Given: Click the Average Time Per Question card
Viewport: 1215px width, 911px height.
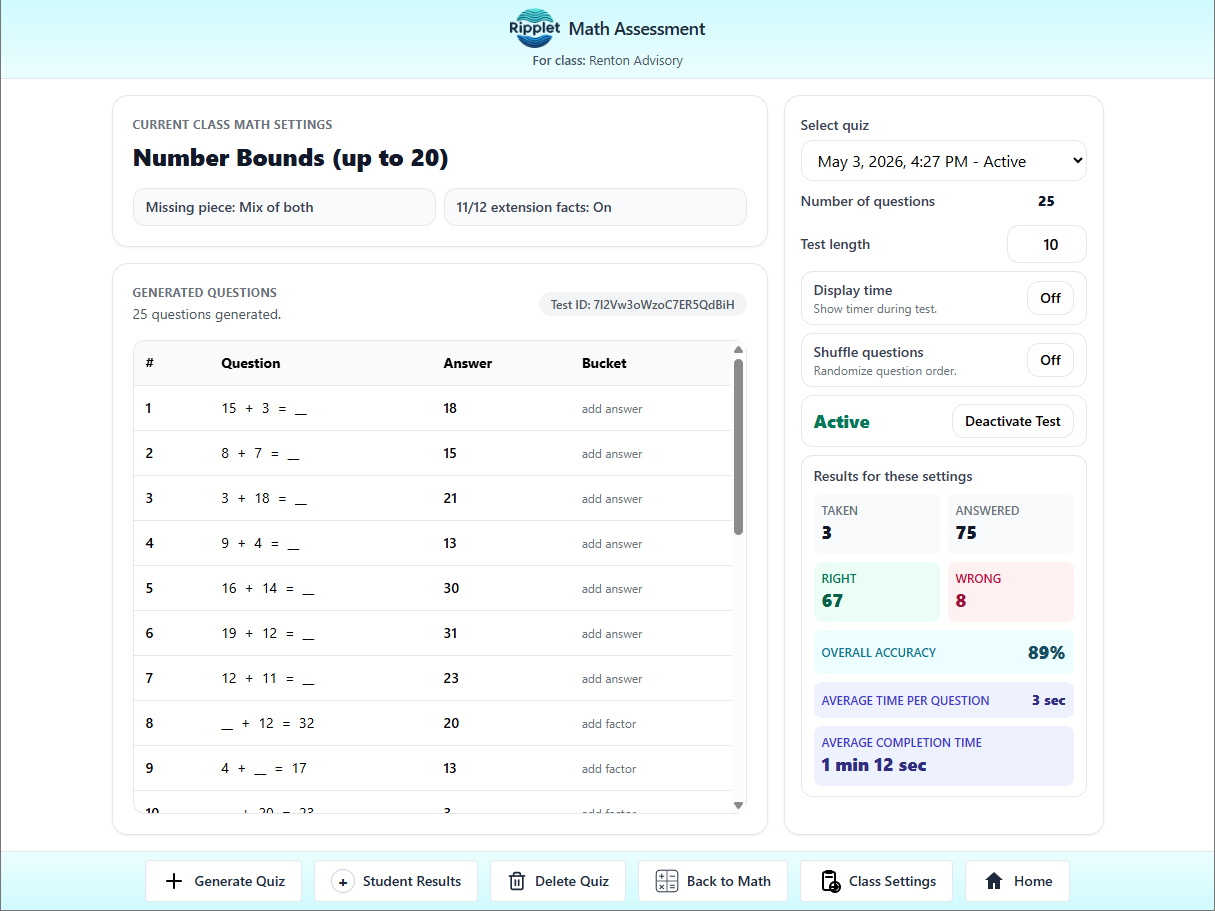Looking at the screenshot, I should (943, 700).
